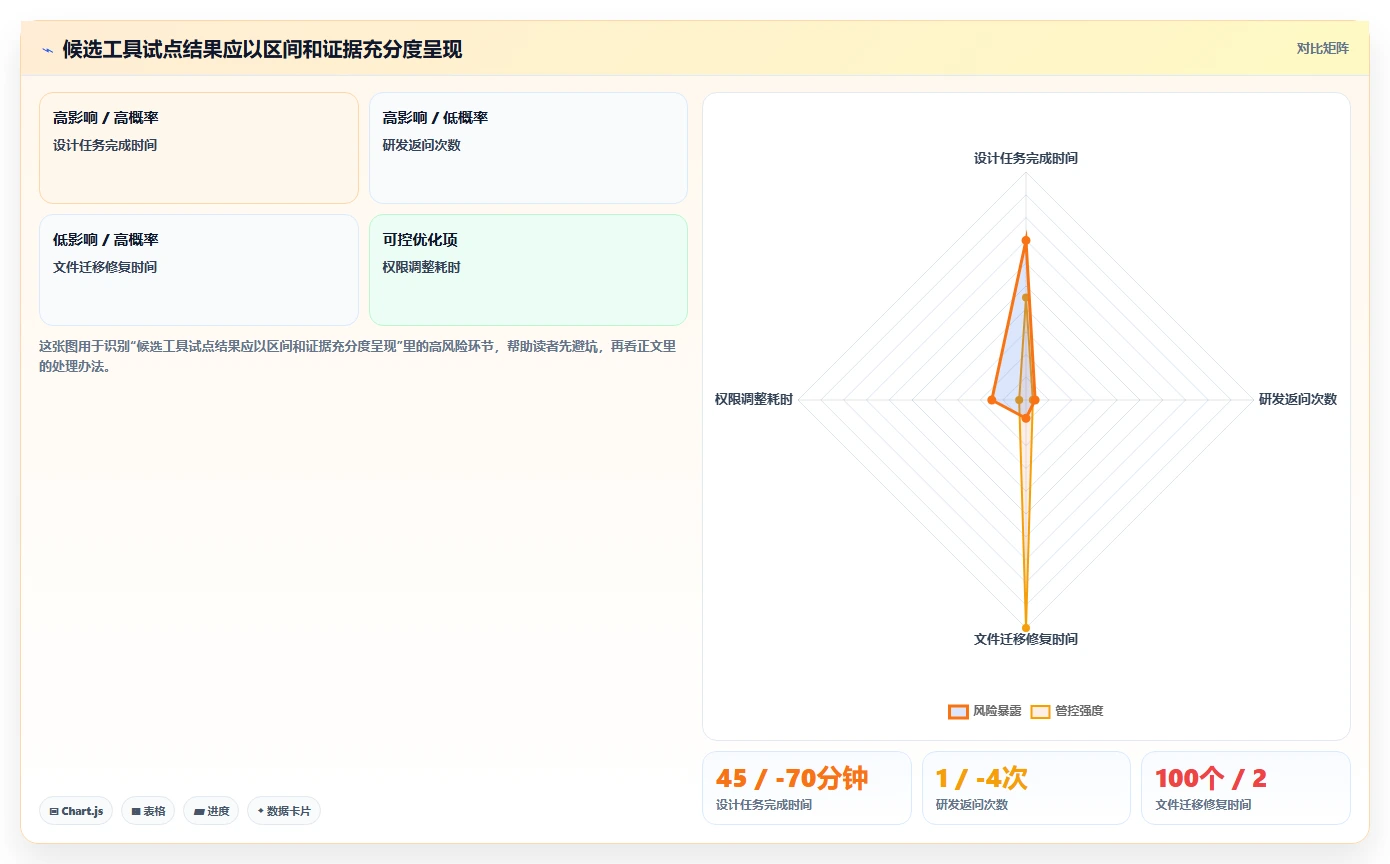Select the 高影响 / 低概率 card
The image size is (1390, 864).
click(528, 148)
